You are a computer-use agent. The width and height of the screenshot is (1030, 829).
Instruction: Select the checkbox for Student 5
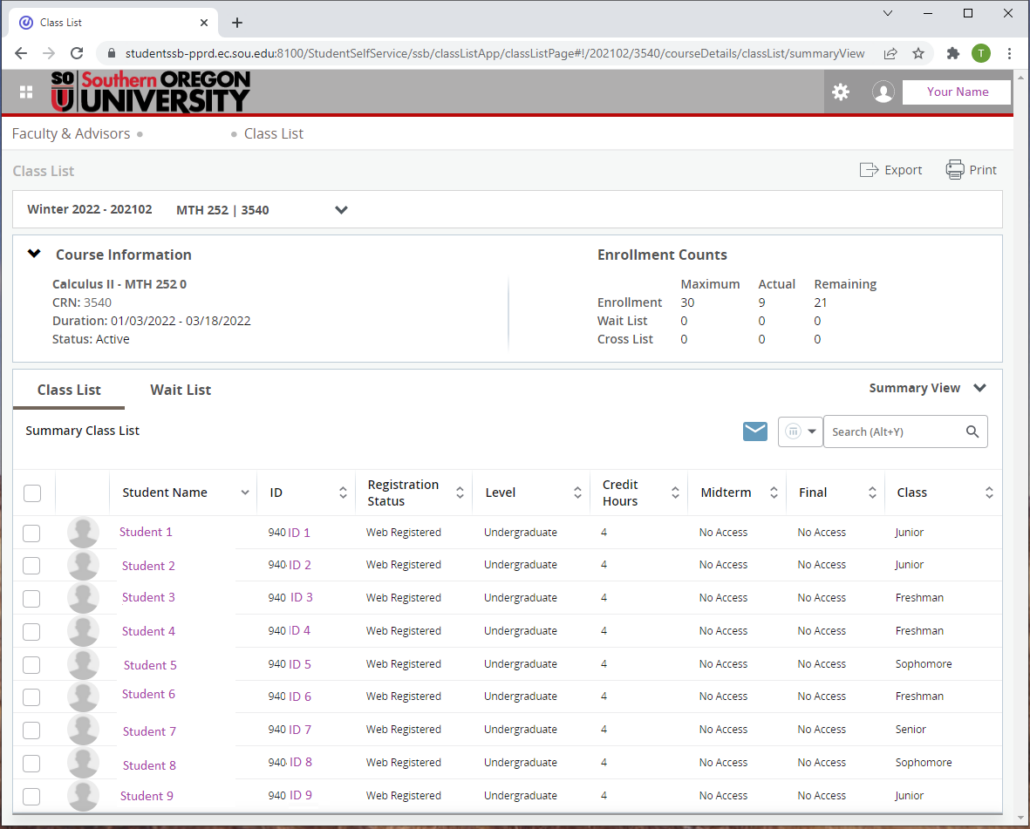click(31, 664)
